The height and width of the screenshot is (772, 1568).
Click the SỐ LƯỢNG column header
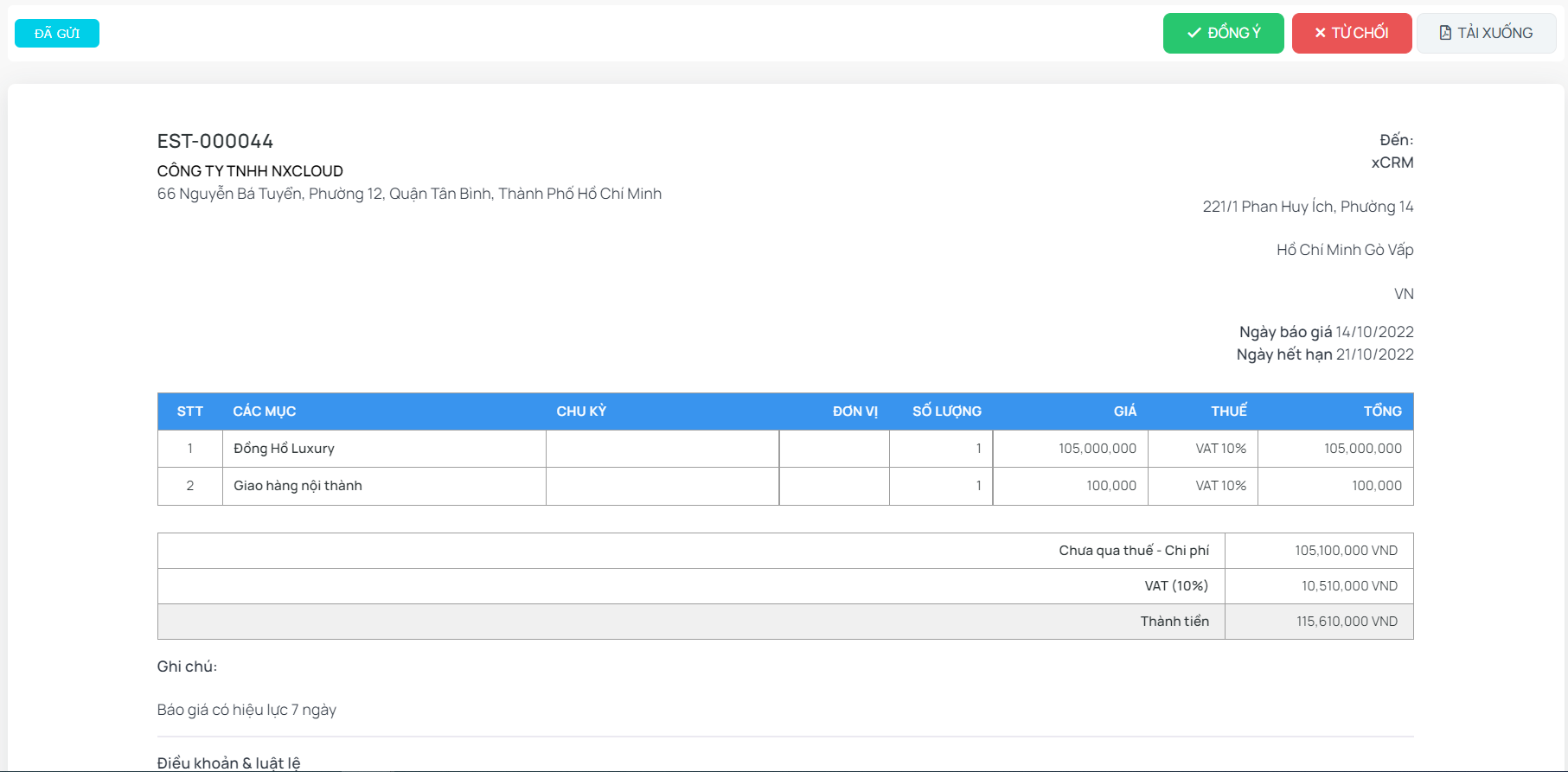(x=946, y=412)
